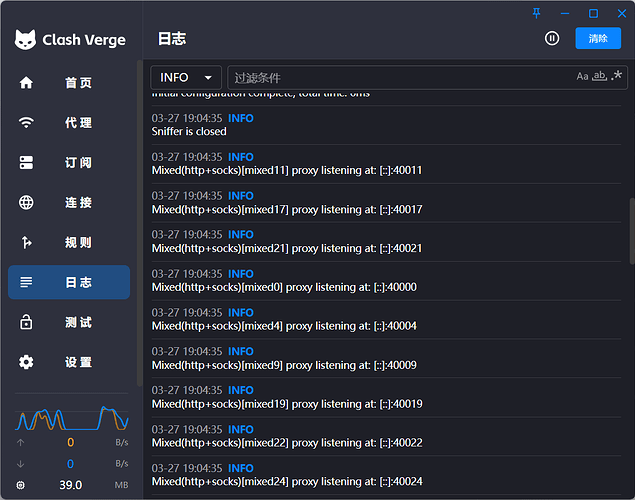
Task: Open the INFO log level dropdown
Action: click(186, 77)
